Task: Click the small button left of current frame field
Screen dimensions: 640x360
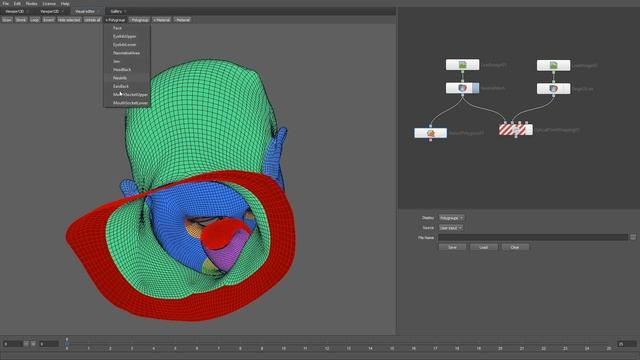Action: tap(33, 344)
